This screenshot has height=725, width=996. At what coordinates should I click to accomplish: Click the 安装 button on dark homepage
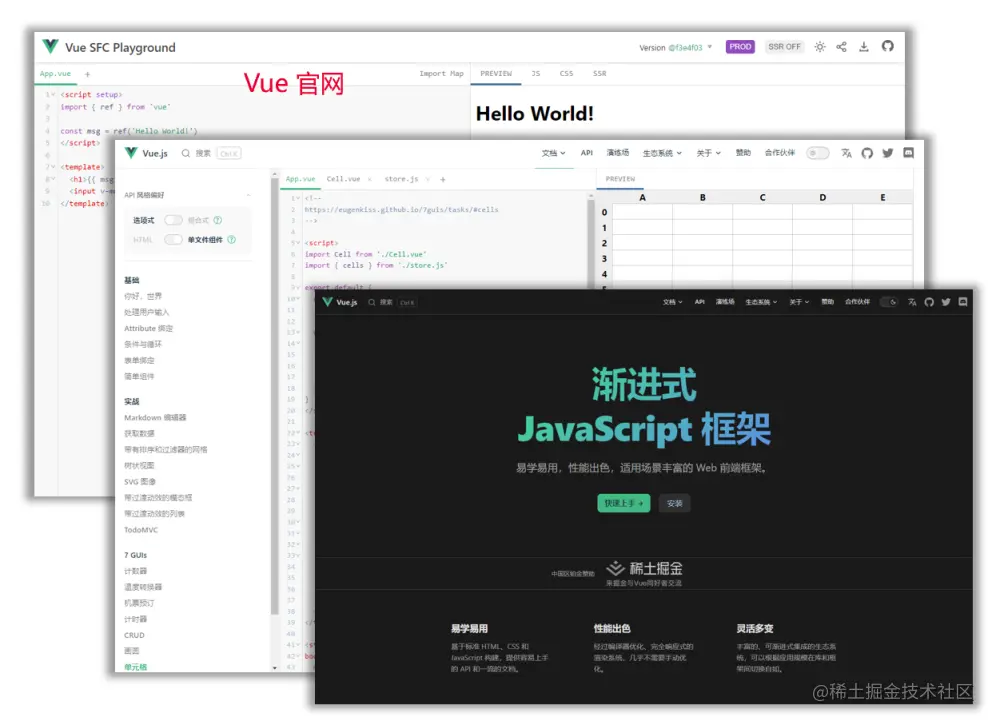pos(675,503)
